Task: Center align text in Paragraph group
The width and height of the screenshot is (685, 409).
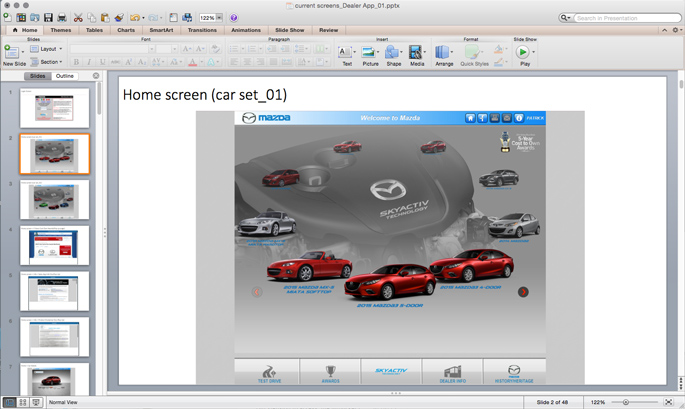Action: coord(247,62)
